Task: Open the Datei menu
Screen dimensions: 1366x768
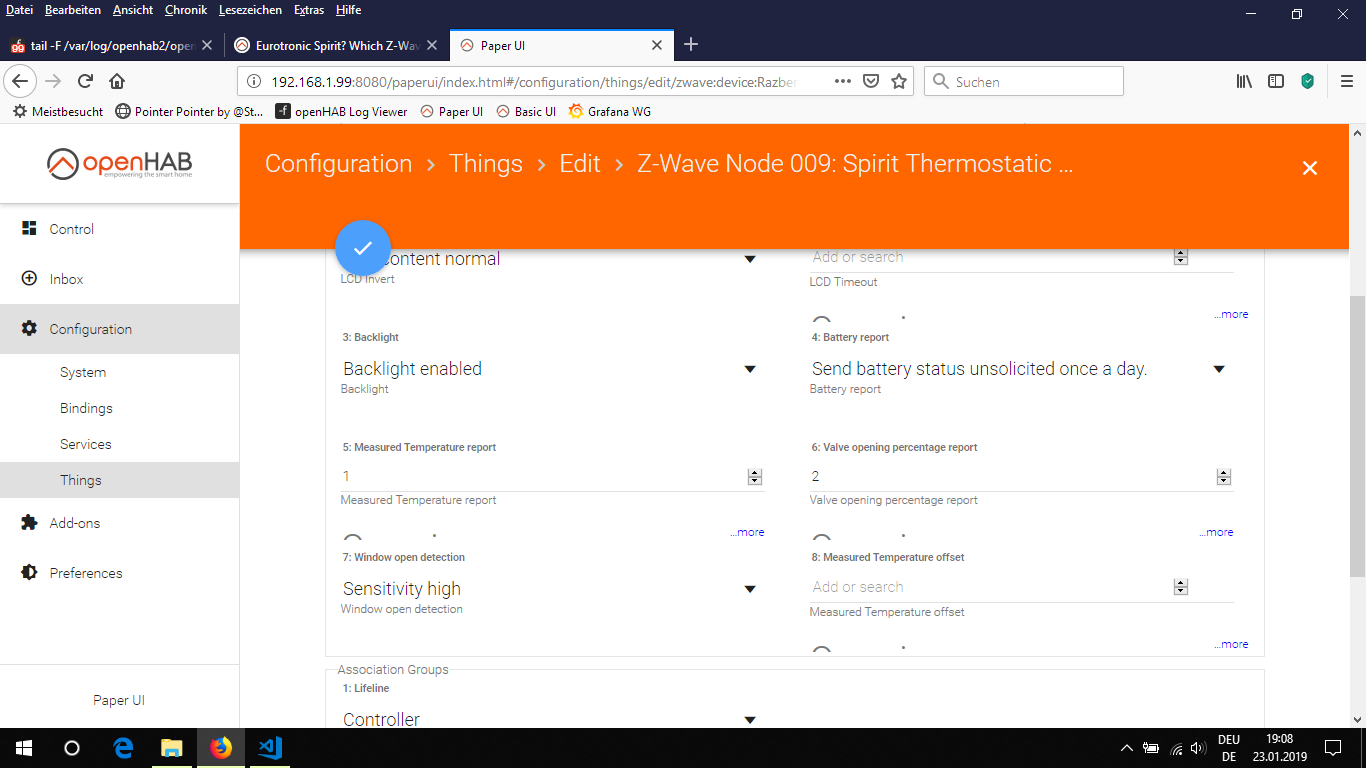Action: tap(19, 10)
